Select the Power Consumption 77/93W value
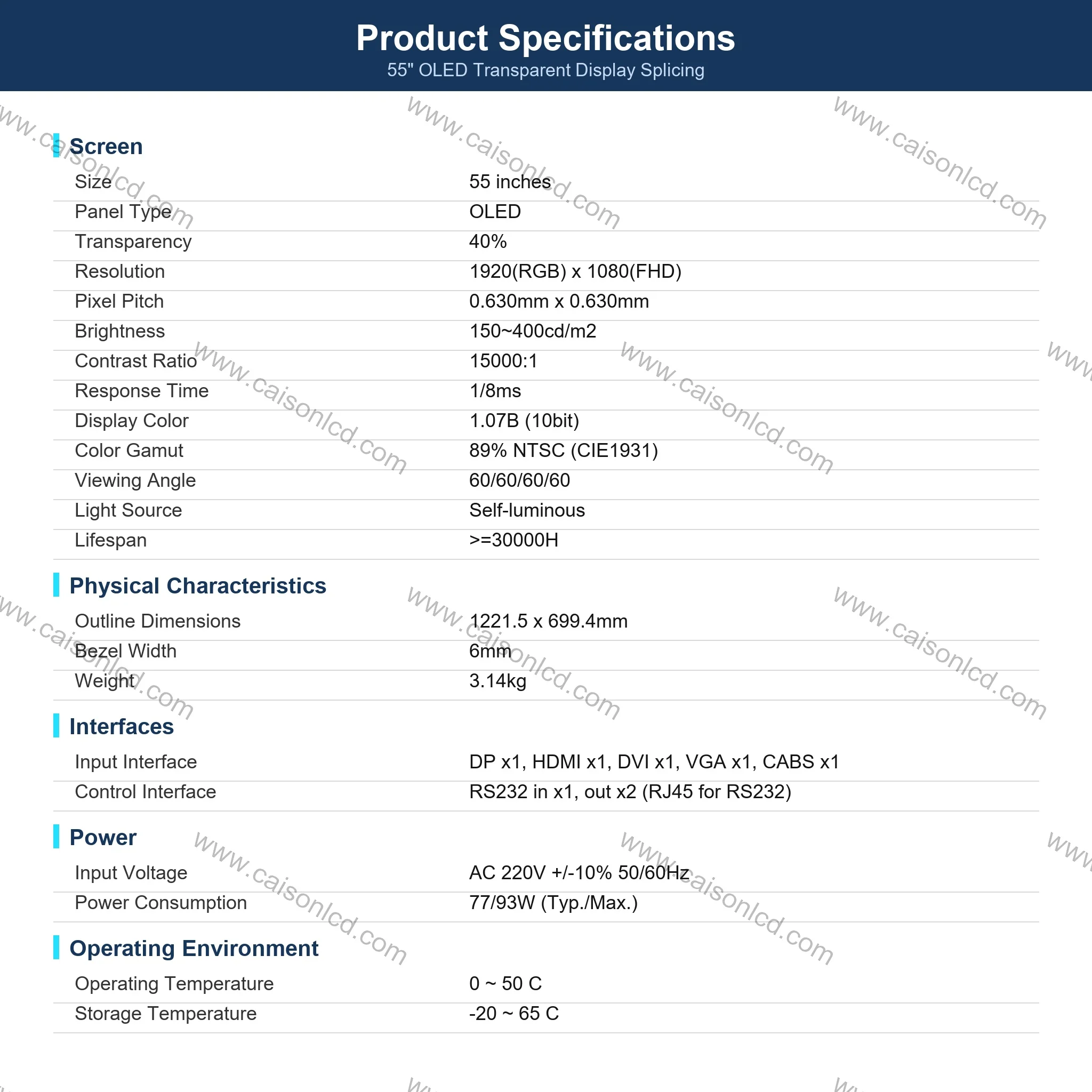The height and width of the screenshot is (1092, 1092). click(x=553, y=903)
